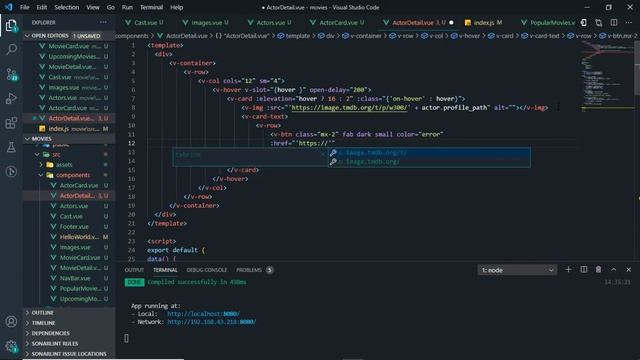Open editor more actions ellipsis
This screenshot has height=360, width=640.
(629, 22)
